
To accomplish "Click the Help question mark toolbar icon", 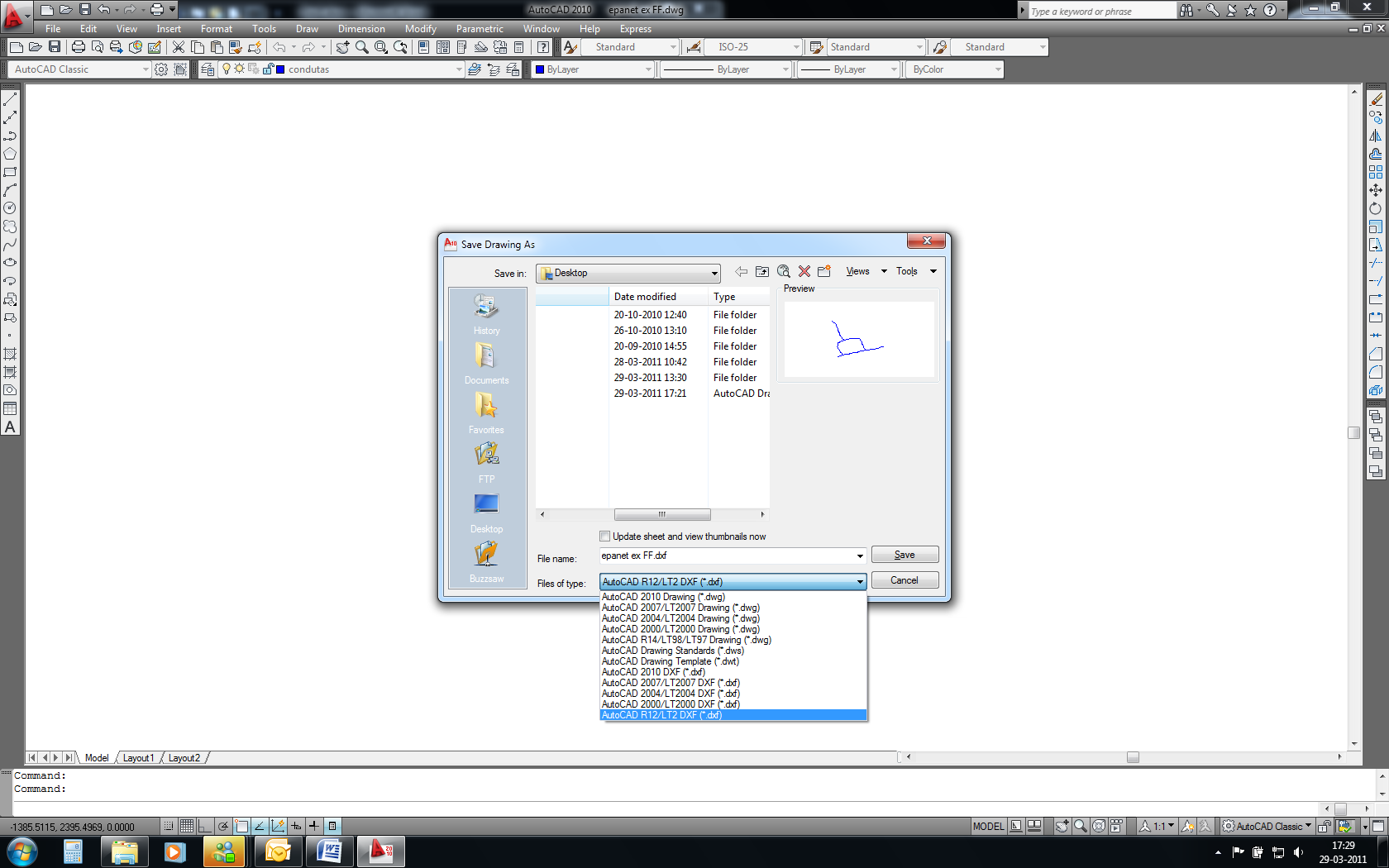I will [543, 47].
